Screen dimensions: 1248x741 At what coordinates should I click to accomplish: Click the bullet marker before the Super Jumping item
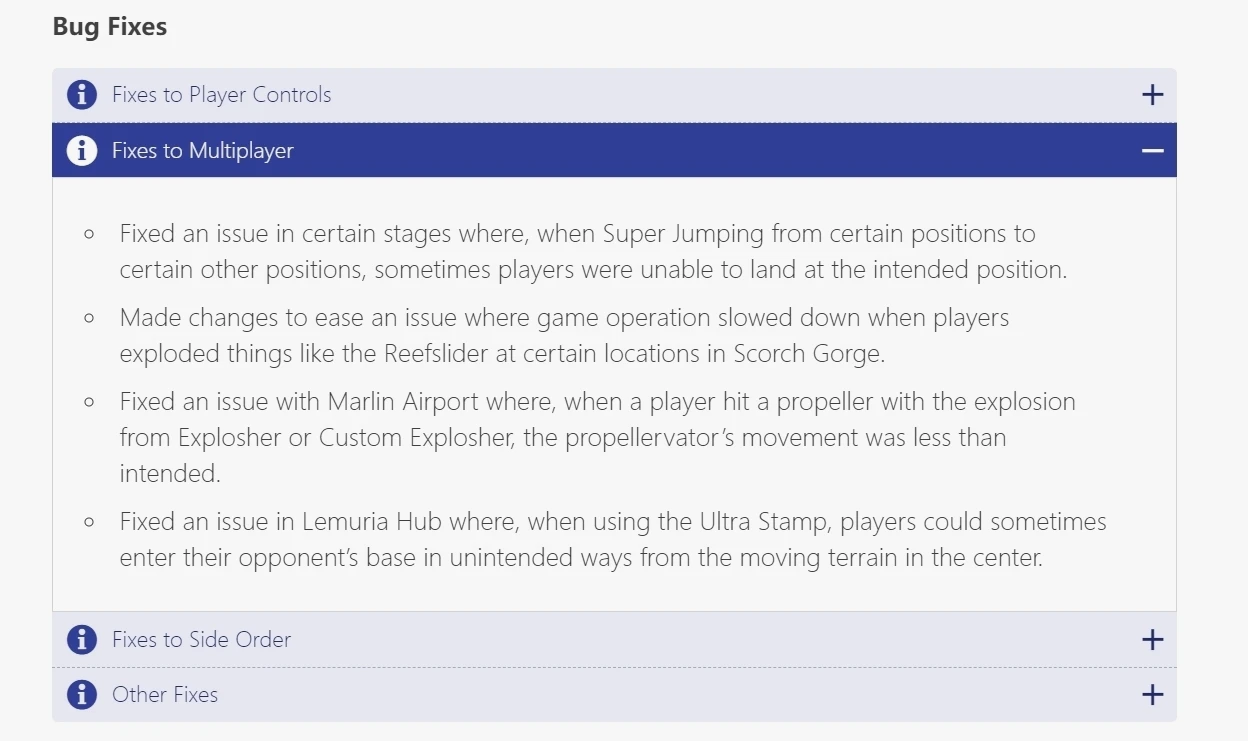coord(90,234)
